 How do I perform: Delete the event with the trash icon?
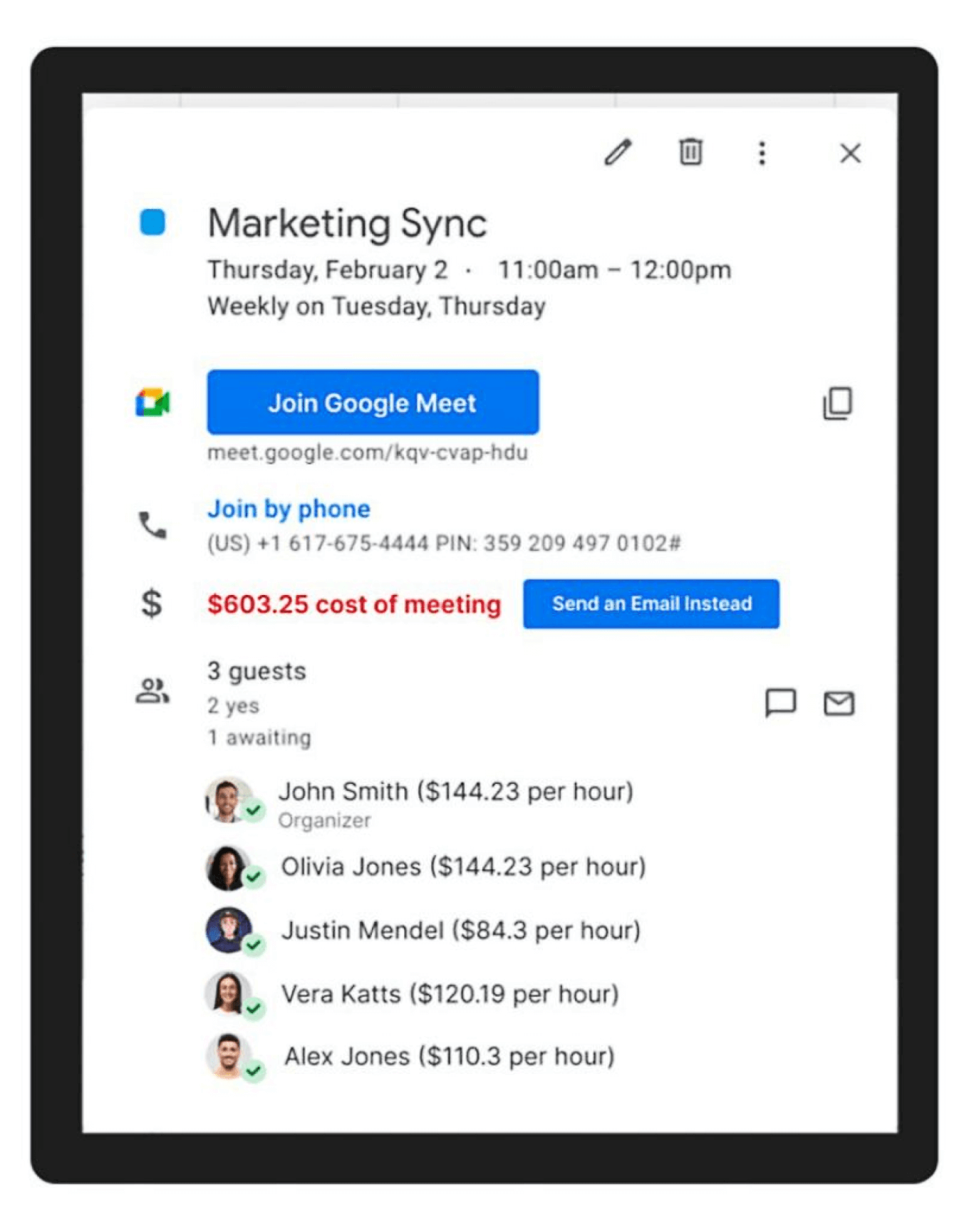pos(690,152)
